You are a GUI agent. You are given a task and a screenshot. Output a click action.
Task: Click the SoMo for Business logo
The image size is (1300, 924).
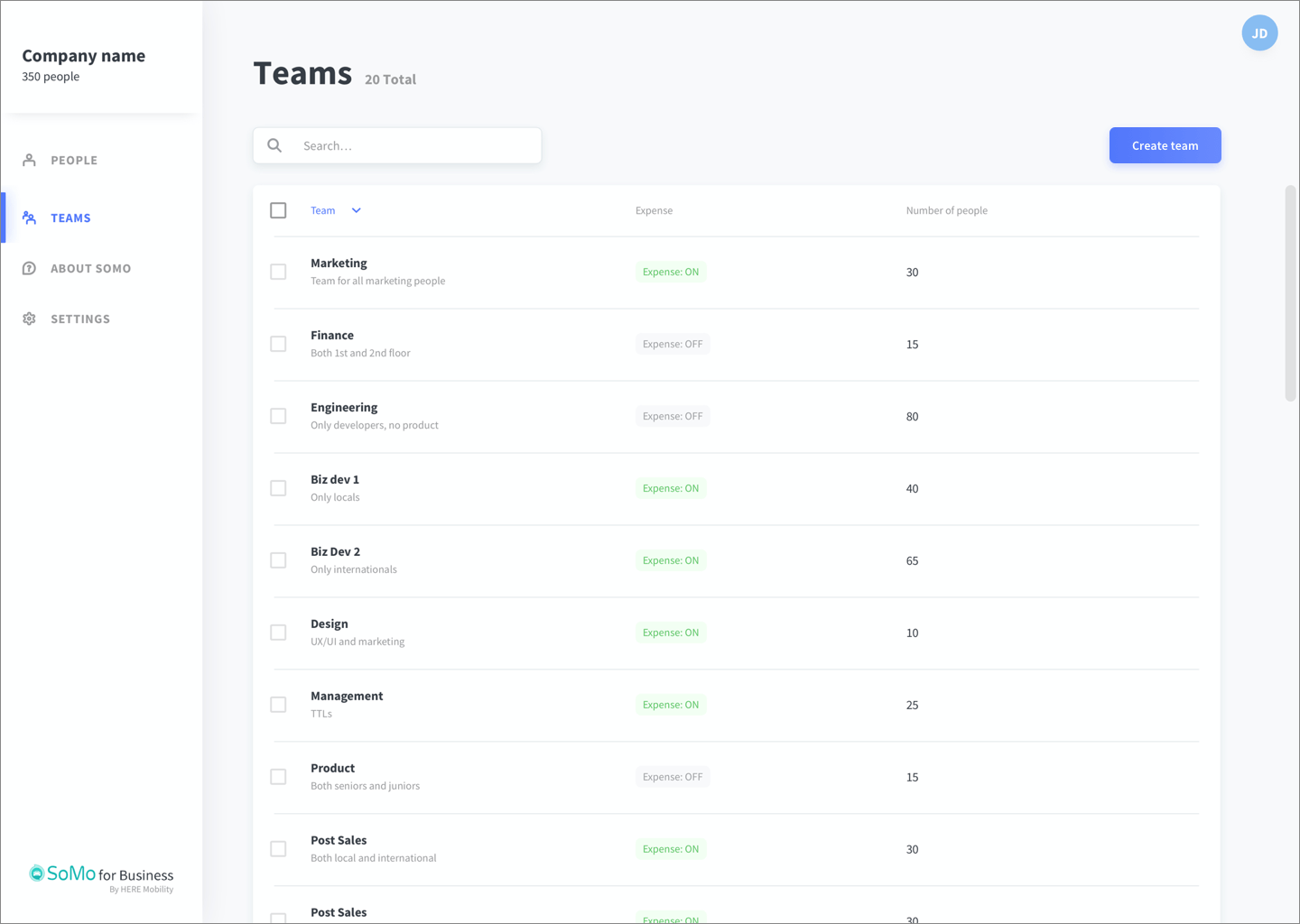coord(101,878)
